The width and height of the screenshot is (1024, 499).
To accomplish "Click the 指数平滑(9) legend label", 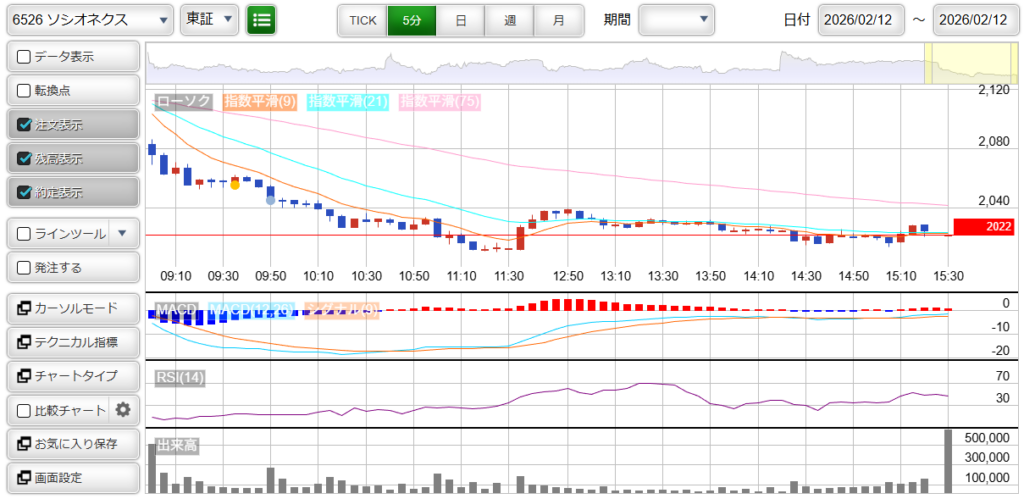I will point(259,101).
